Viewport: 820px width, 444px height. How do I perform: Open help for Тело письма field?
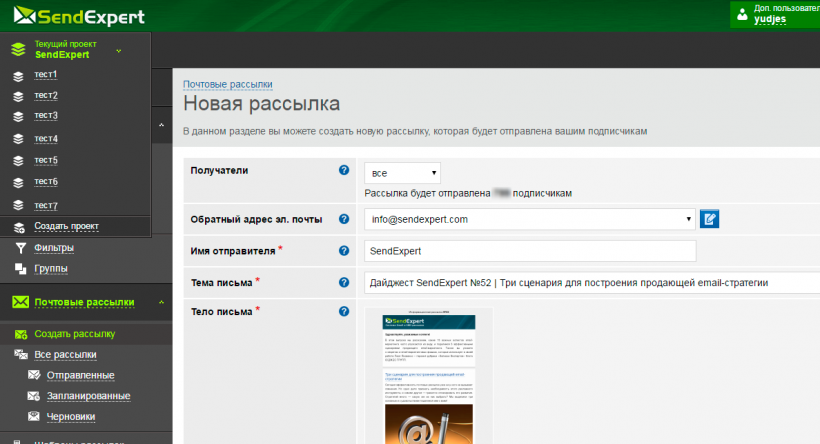(344, 311)
